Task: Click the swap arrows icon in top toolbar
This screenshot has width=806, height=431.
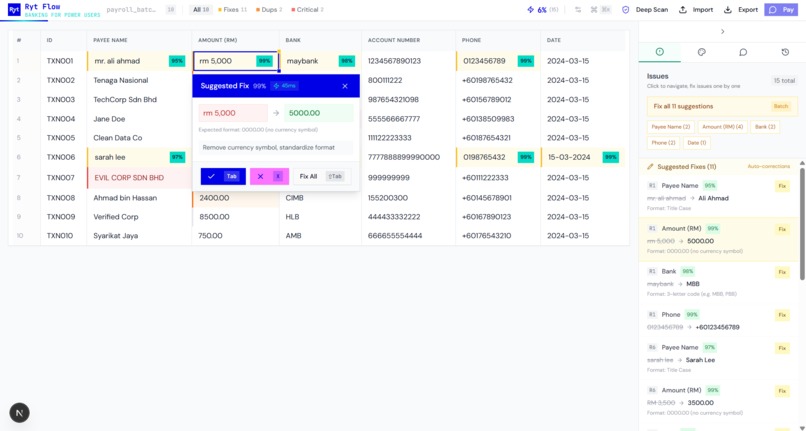Action: click(578, 10)
